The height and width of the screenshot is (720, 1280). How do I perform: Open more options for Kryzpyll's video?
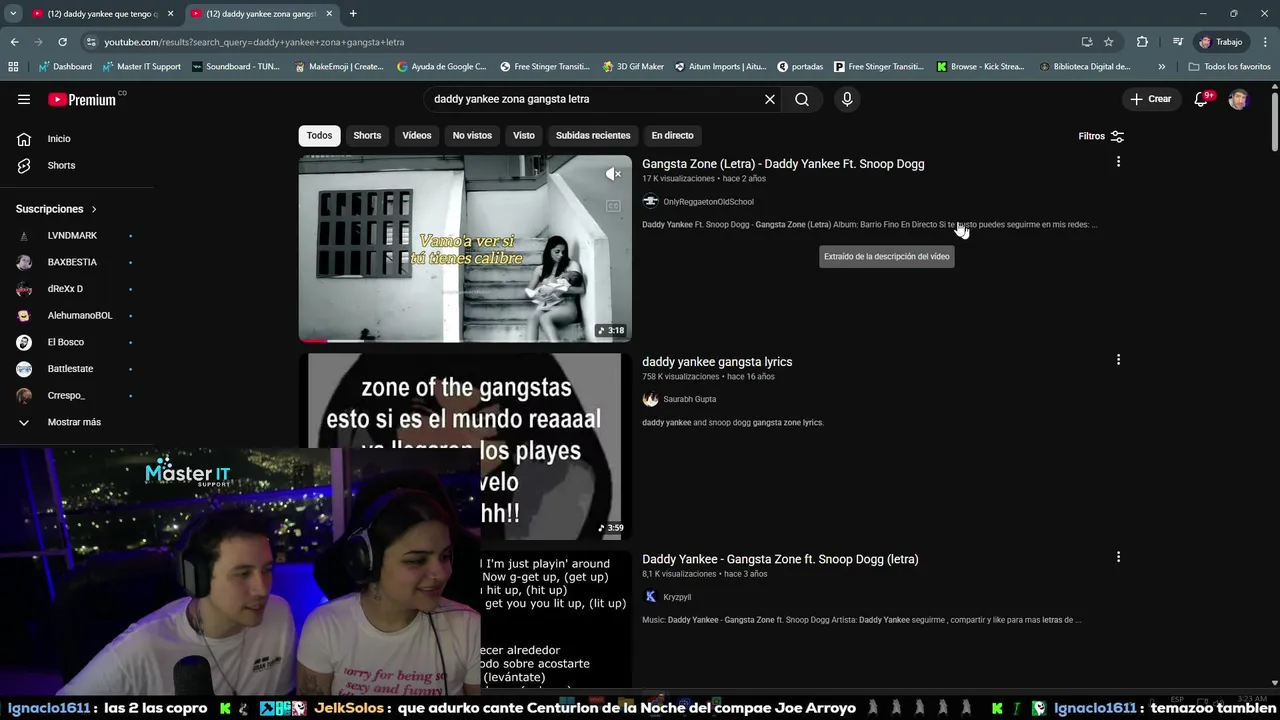pyautogui.click(x=1118, y=557)
